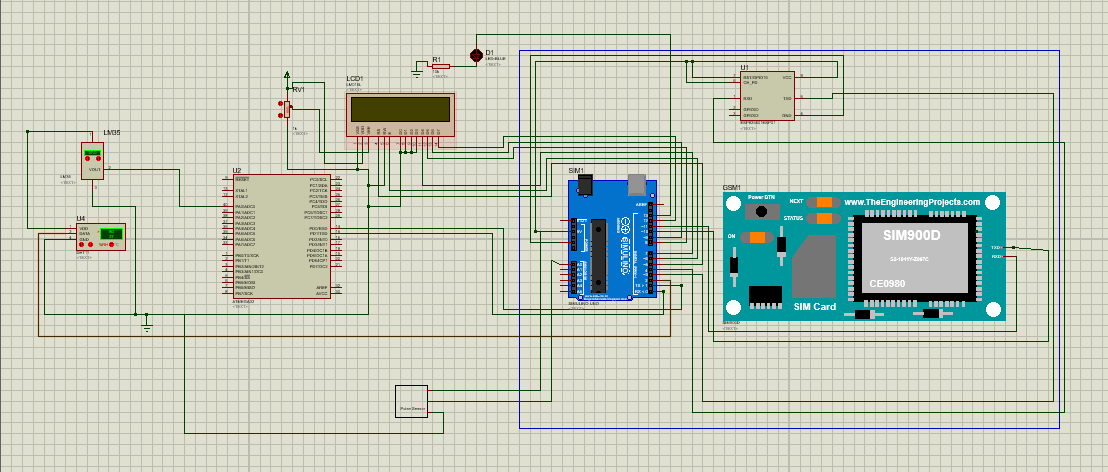Click the CE0980 text on the chip
Image resolution: width=1108 pixels, height=472 pixels.
(888, 283)
